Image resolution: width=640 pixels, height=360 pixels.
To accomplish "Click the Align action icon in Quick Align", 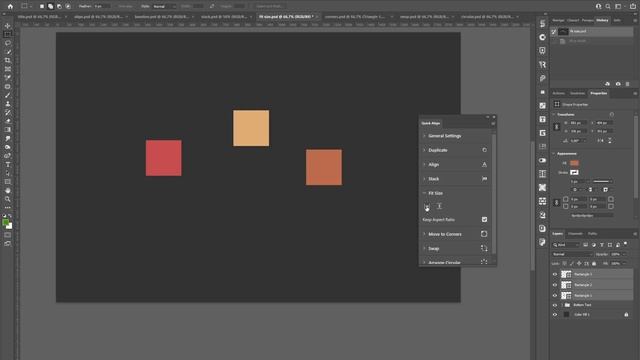I will click(484, 164).
